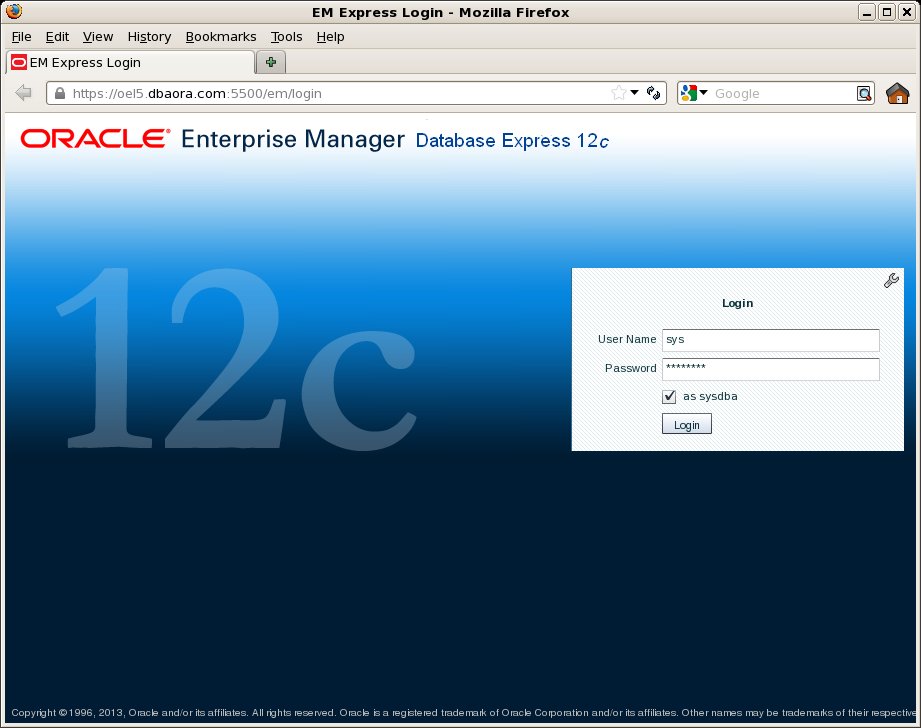This screenshot has width=921, height=728.
Task: Open the Help menu
Action: (x=330, y=36)
